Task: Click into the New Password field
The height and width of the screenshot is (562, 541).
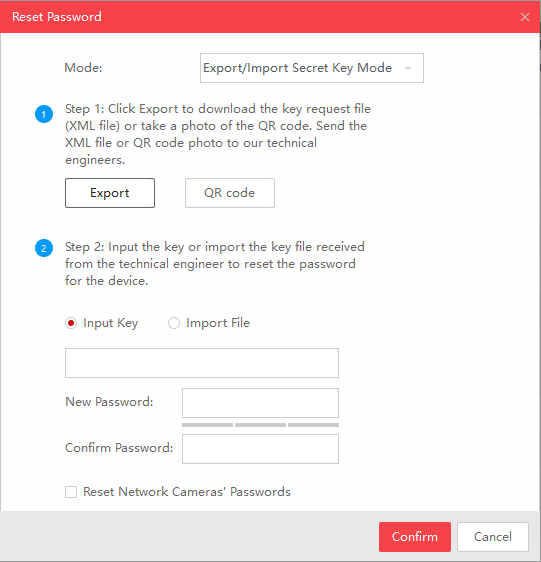Action: pos(260,403)
